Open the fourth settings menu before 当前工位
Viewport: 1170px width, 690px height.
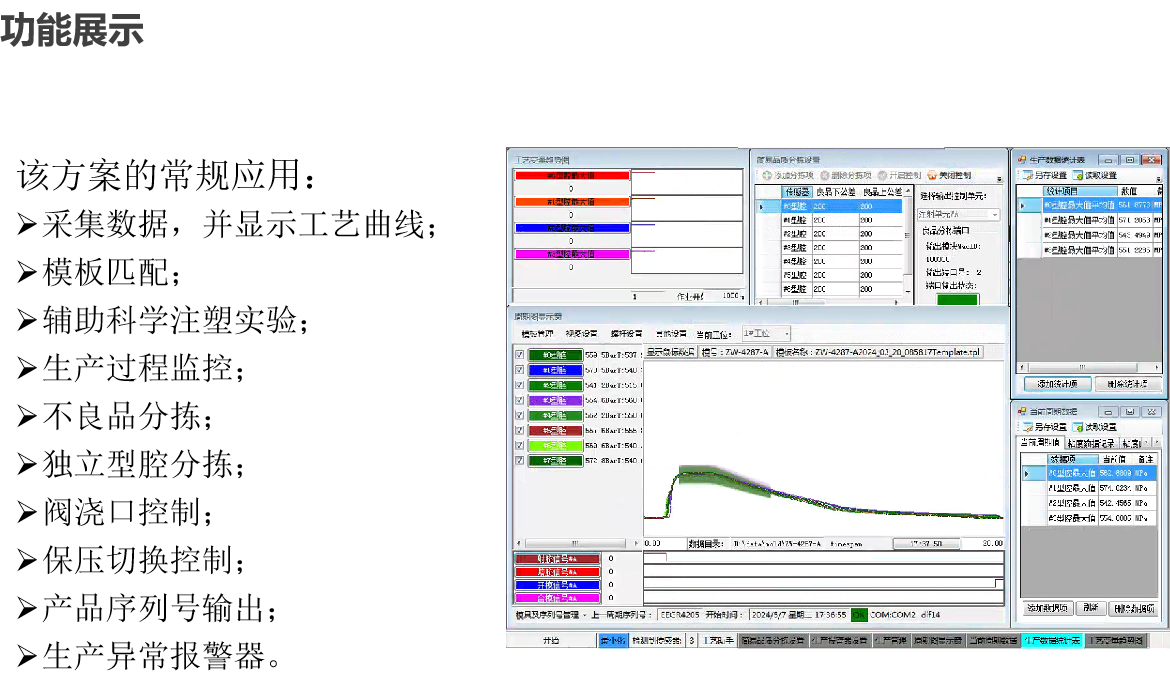tap(671, 334)
